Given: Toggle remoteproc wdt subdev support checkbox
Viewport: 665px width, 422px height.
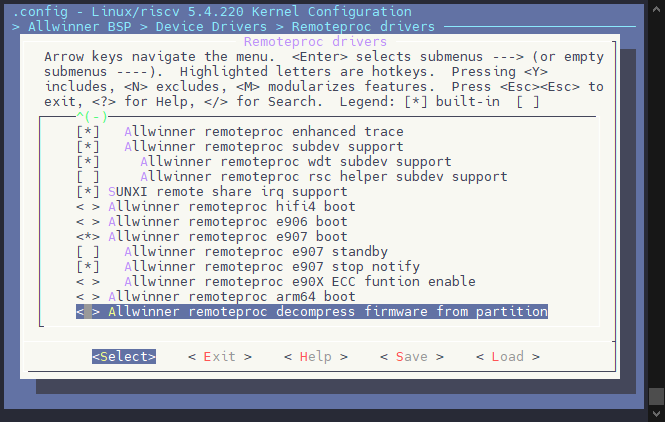Looking at the screenshot, I should 88,162.
